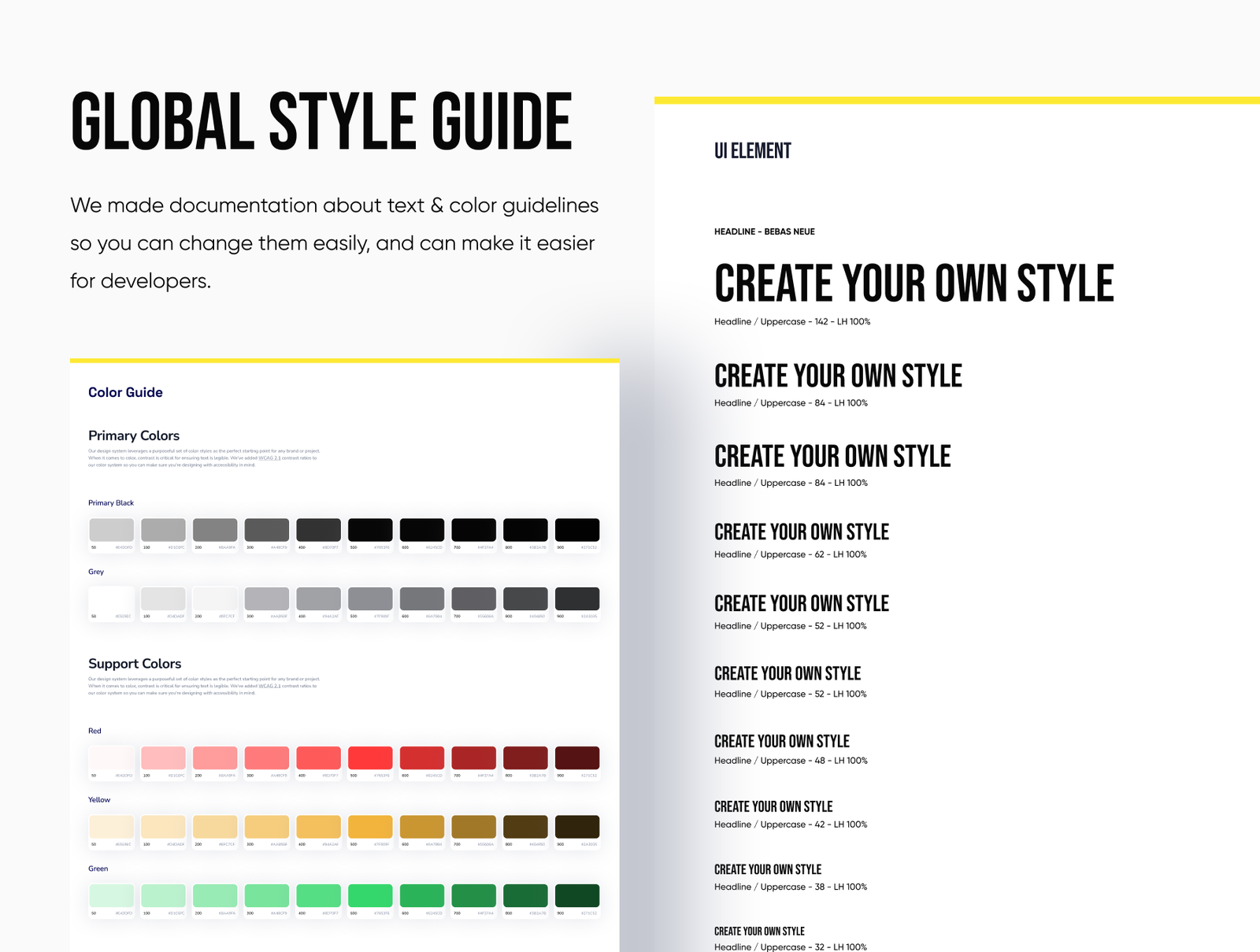Choose the Primary Black 400 swatch
Screen dimensions: 1260x952
click(318, 530)
